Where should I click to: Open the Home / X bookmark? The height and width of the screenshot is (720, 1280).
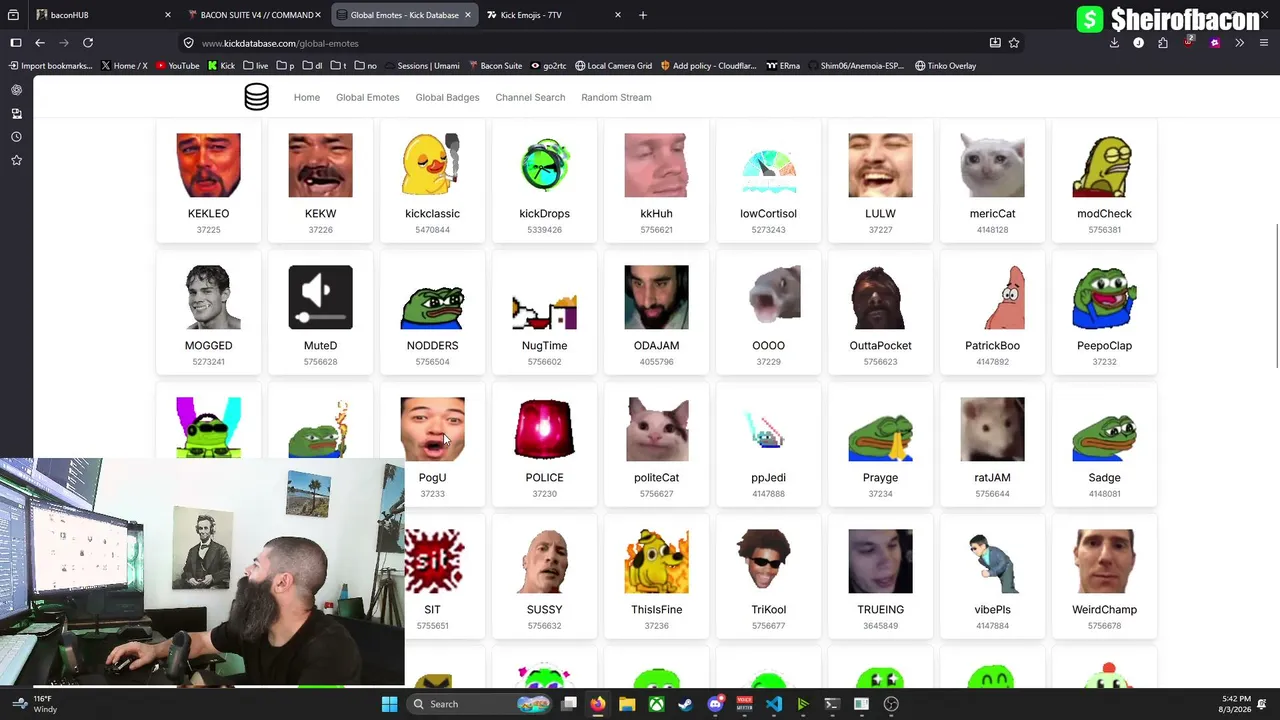(x=124, y=66)
